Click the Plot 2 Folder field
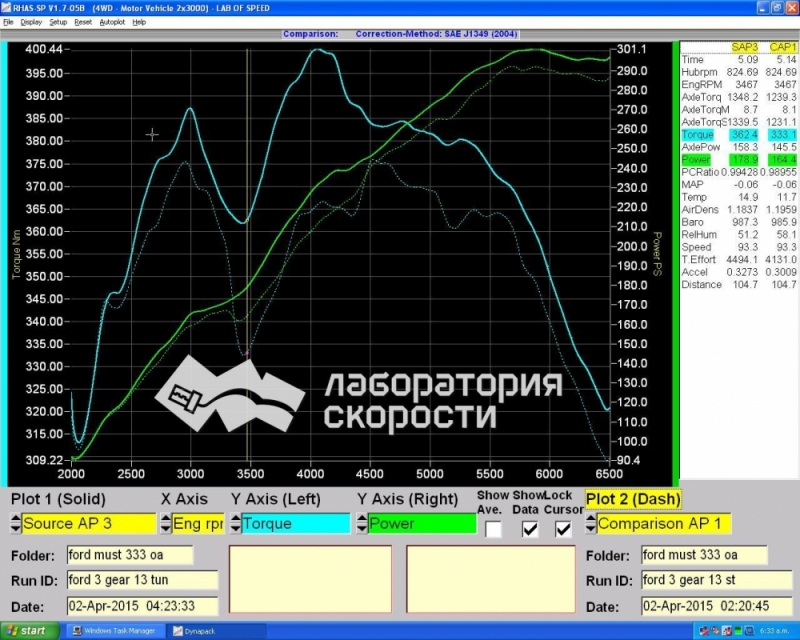Viewport: 800px width, 640px height. tap(704, 555)
